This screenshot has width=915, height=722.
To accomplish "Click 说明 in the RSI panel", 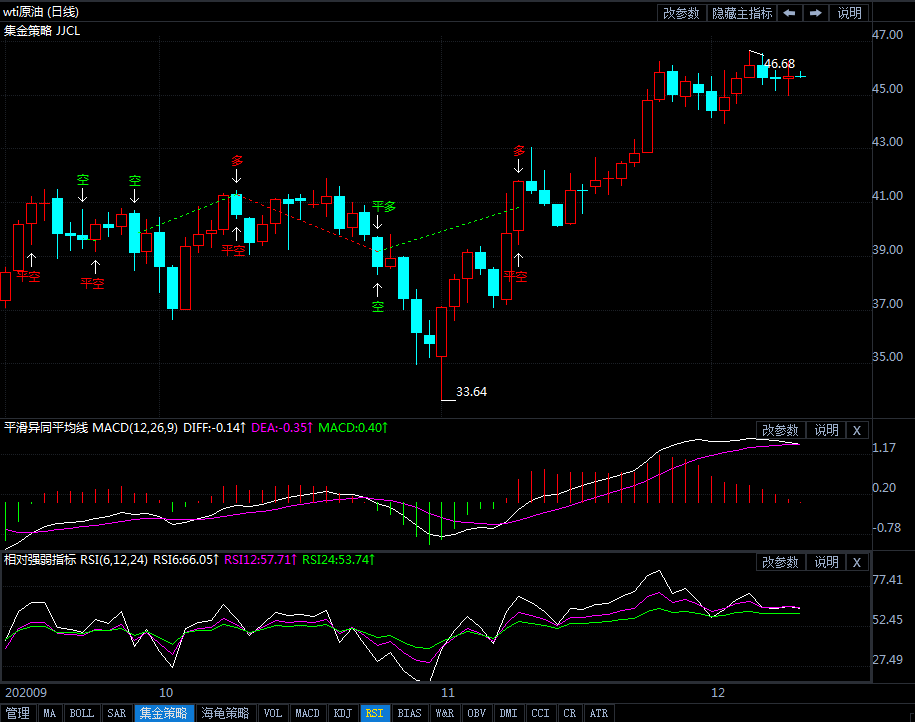I will (826, 563).
